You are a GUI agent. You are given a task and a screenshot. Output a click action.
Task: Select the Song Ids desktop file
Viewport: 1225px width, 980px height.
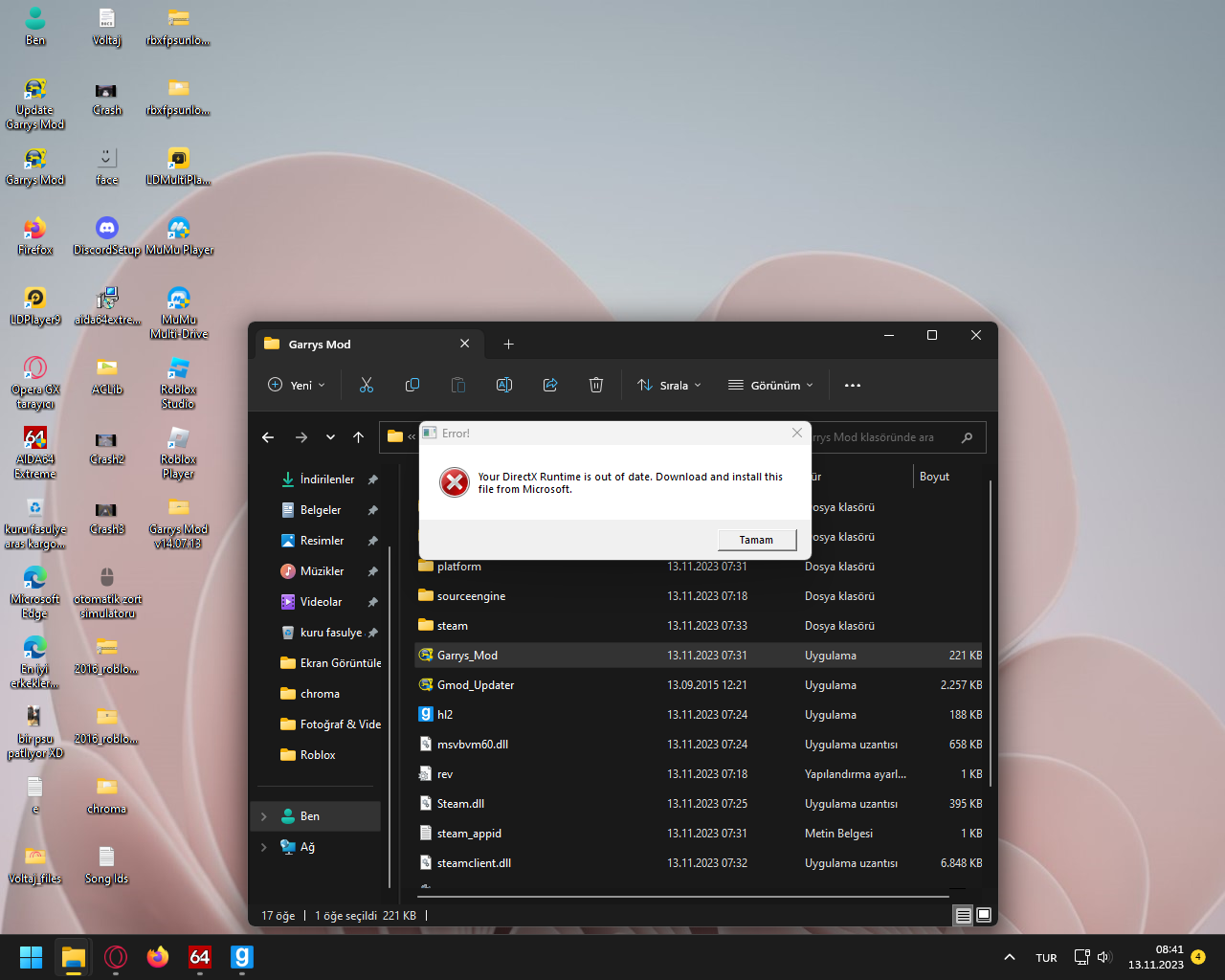(107, 865)
